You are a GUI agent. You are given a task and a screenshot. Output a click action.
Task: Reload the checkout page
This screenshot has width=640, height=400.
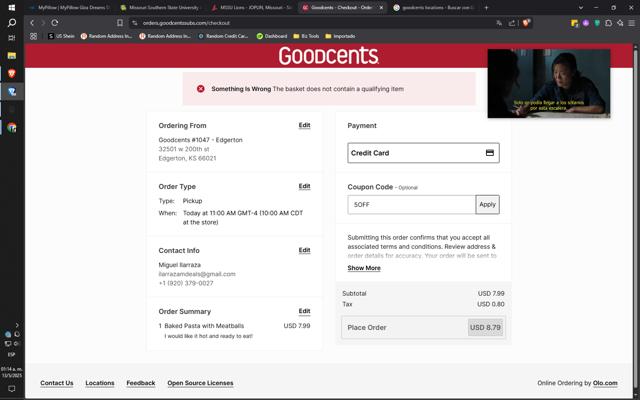click(55, 23)
